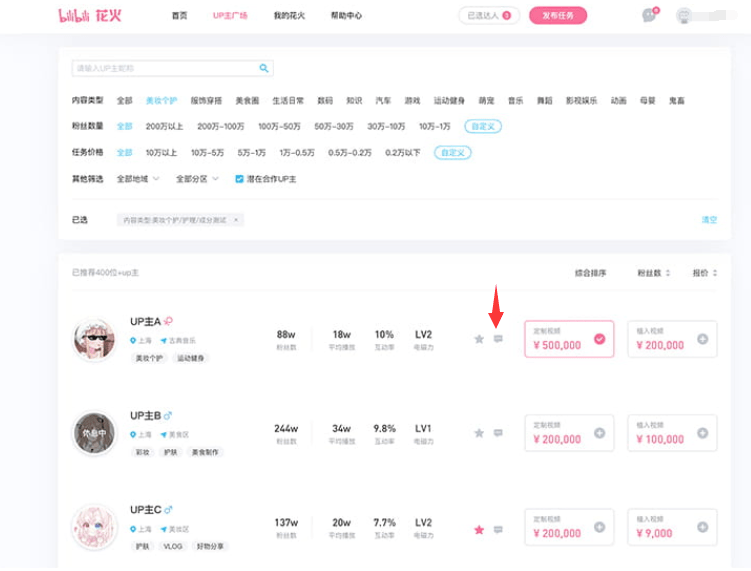Open UP主A's avatar thumbnail

(94, 339)
